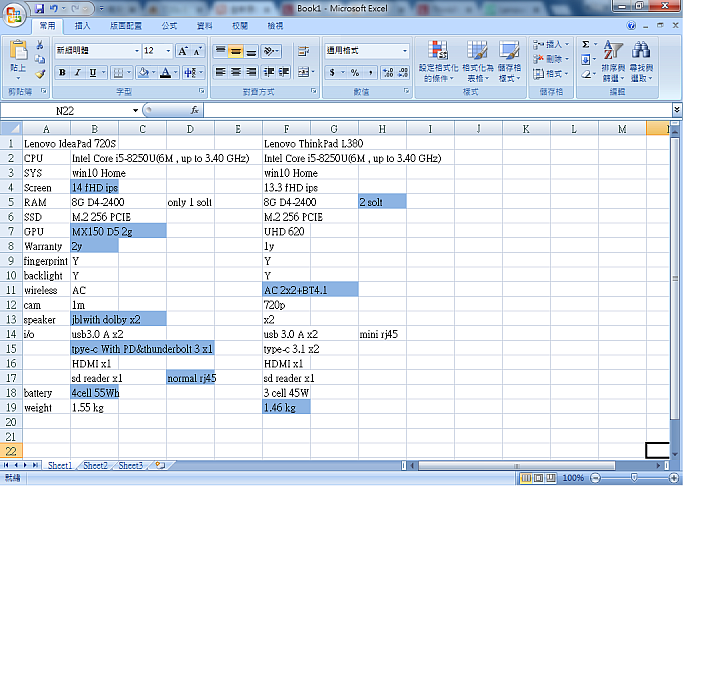
Task: Switch to Sheet2 tab
Action: pyautogui.click(x=95, y=465)
